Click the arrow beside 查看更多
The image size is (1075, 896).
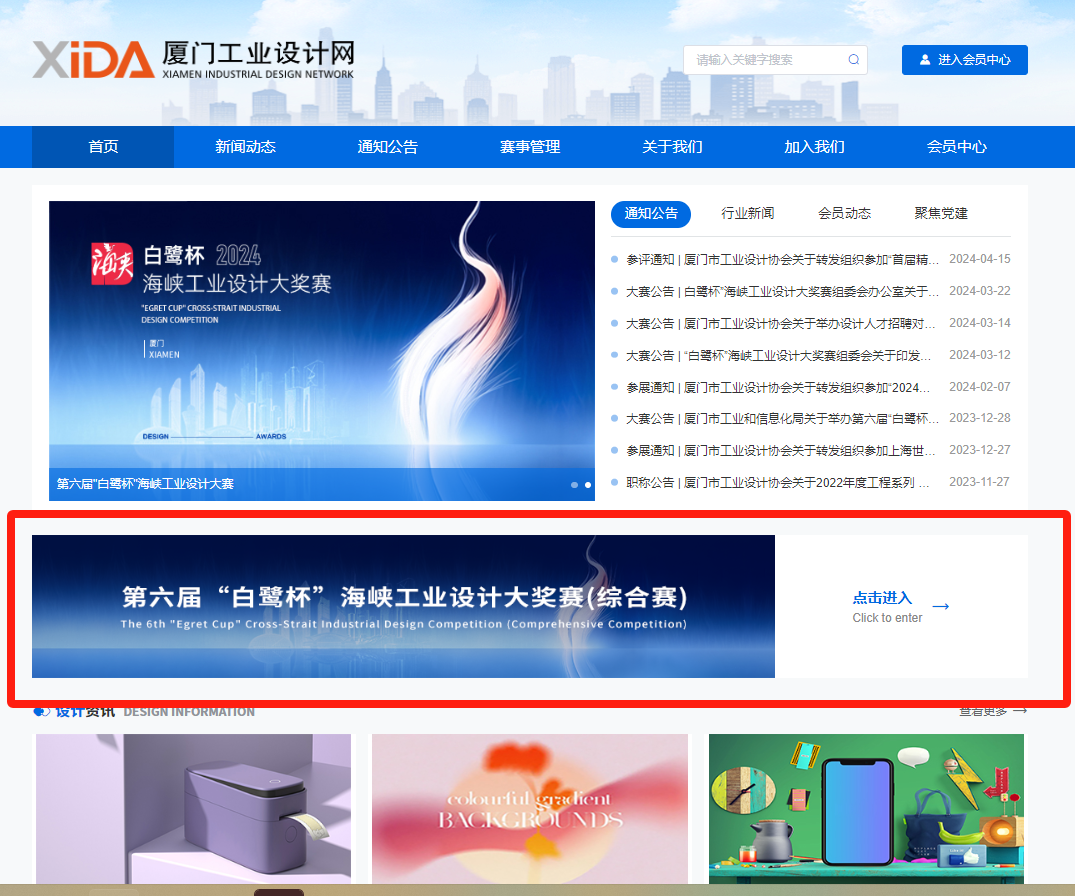pyautogui.click(x=1020, y=711)
